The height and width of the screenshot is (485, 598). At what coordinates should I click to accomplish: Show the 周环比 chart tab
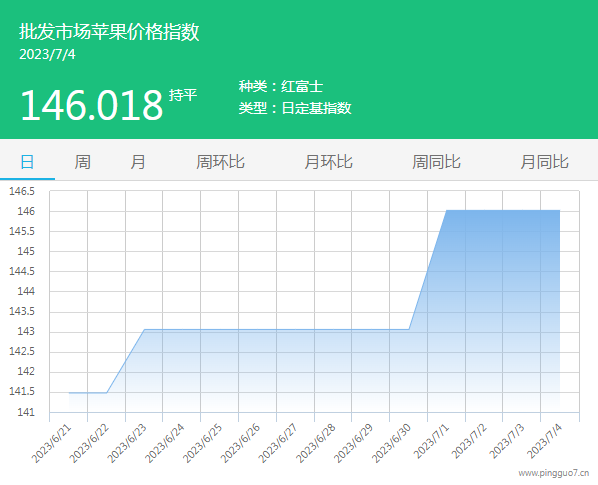[220, 162]
